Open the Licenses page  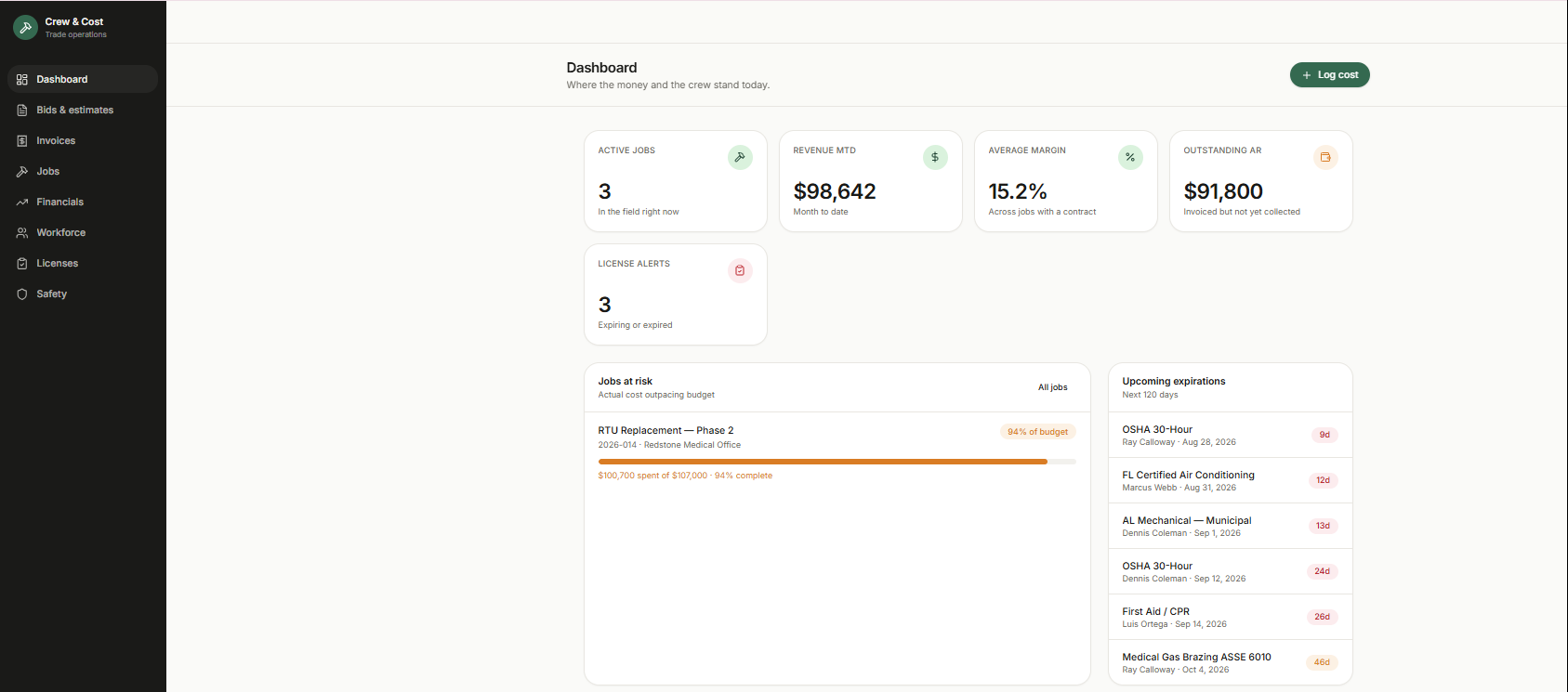coord(83,263)
